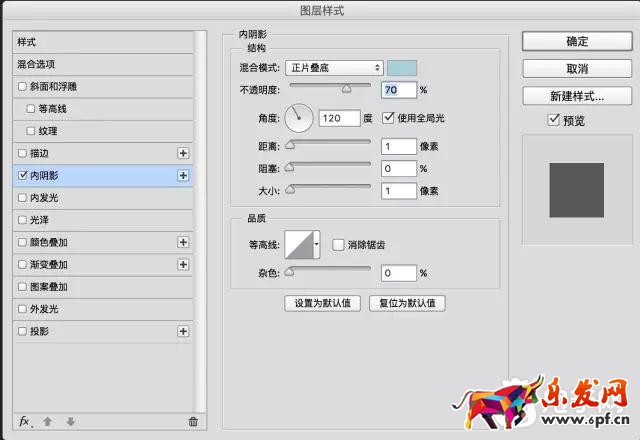Click the plus icon next to 投影

click(183, 331)
